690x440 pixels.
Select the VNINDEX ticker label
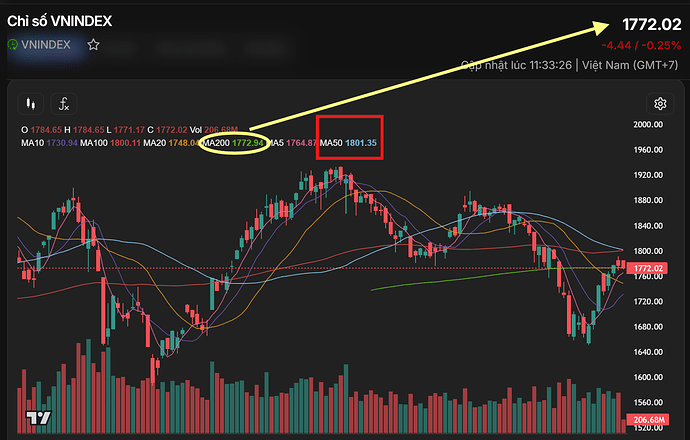point(46,44)
